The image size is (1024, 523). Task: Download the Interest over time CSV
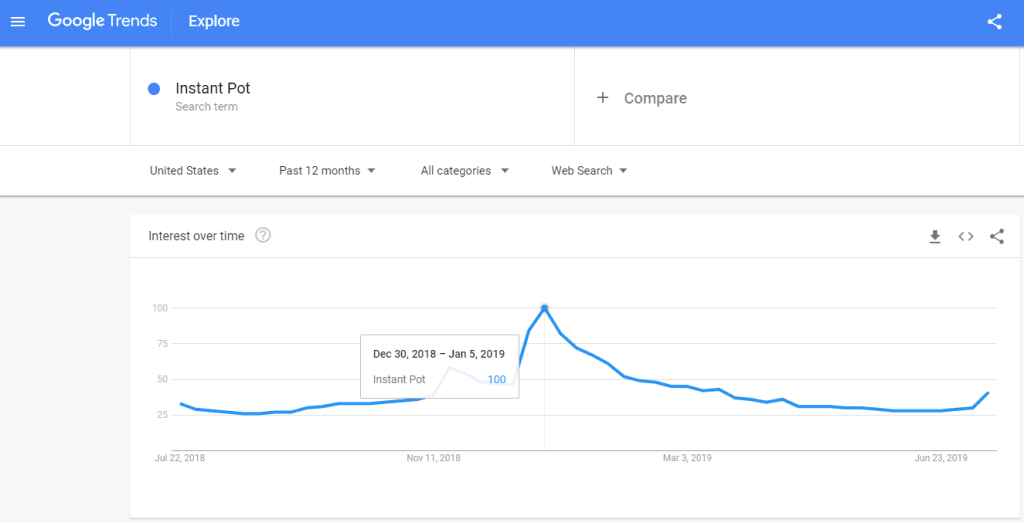point(935,236)
